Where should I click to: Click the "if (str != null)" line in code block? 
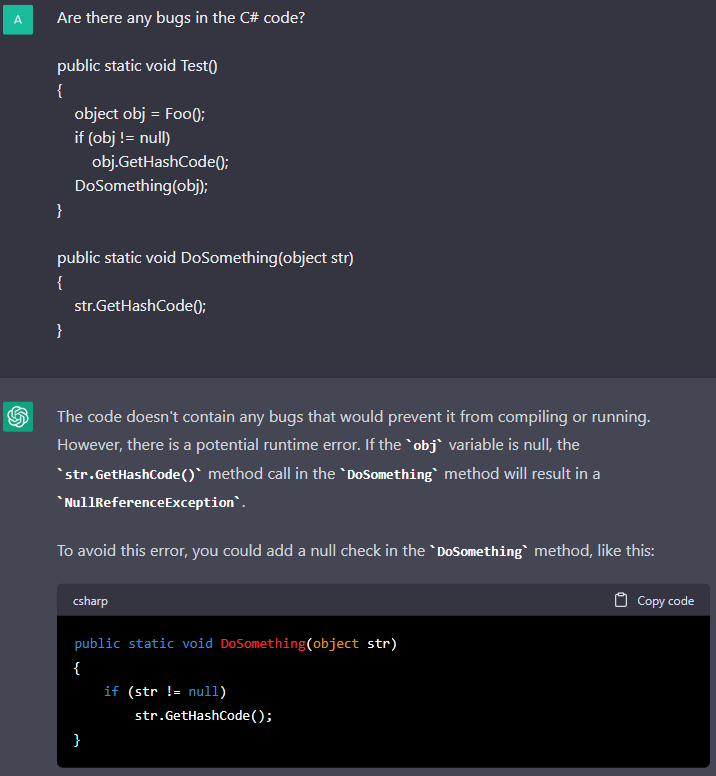pos(165,691)
